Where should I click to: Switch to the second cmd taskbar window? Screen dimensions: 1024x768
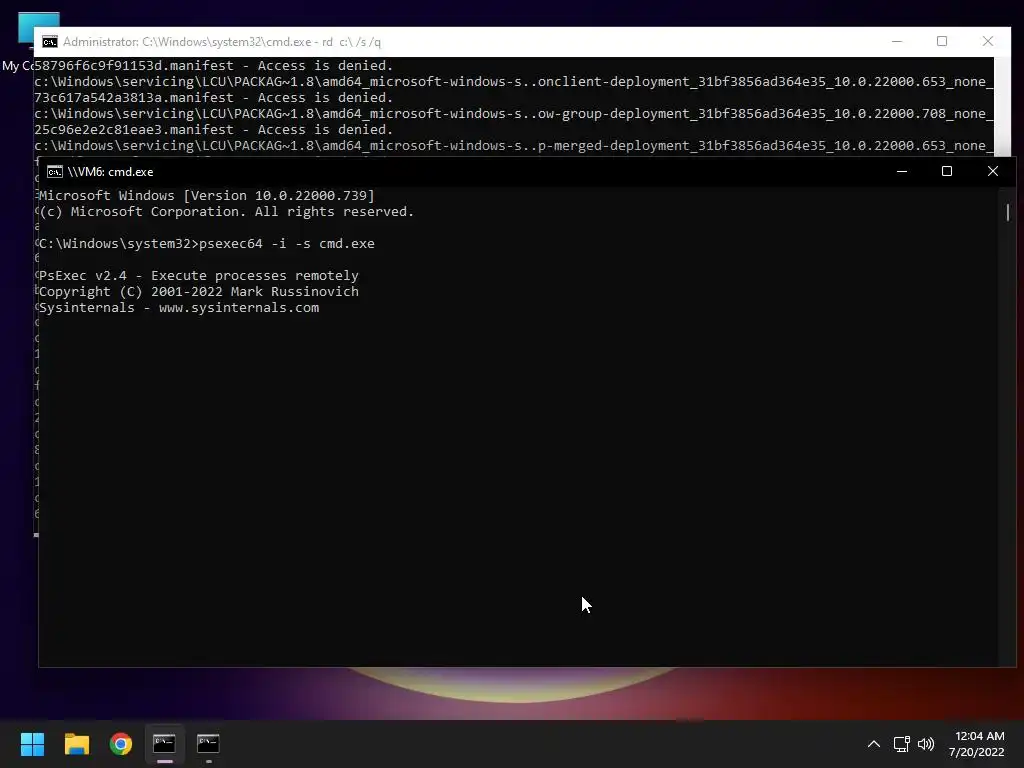click(x=208, y=744)
